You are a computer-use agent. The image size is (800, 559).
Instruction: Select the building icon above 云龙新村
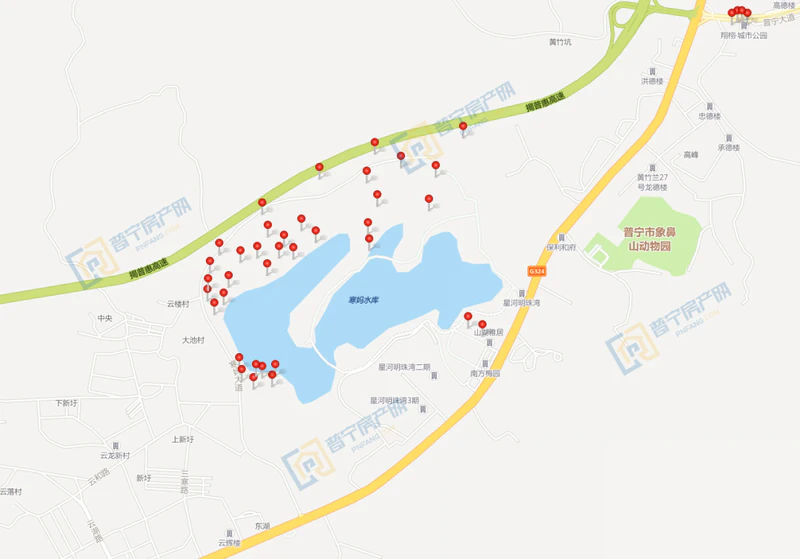point(115,446)
